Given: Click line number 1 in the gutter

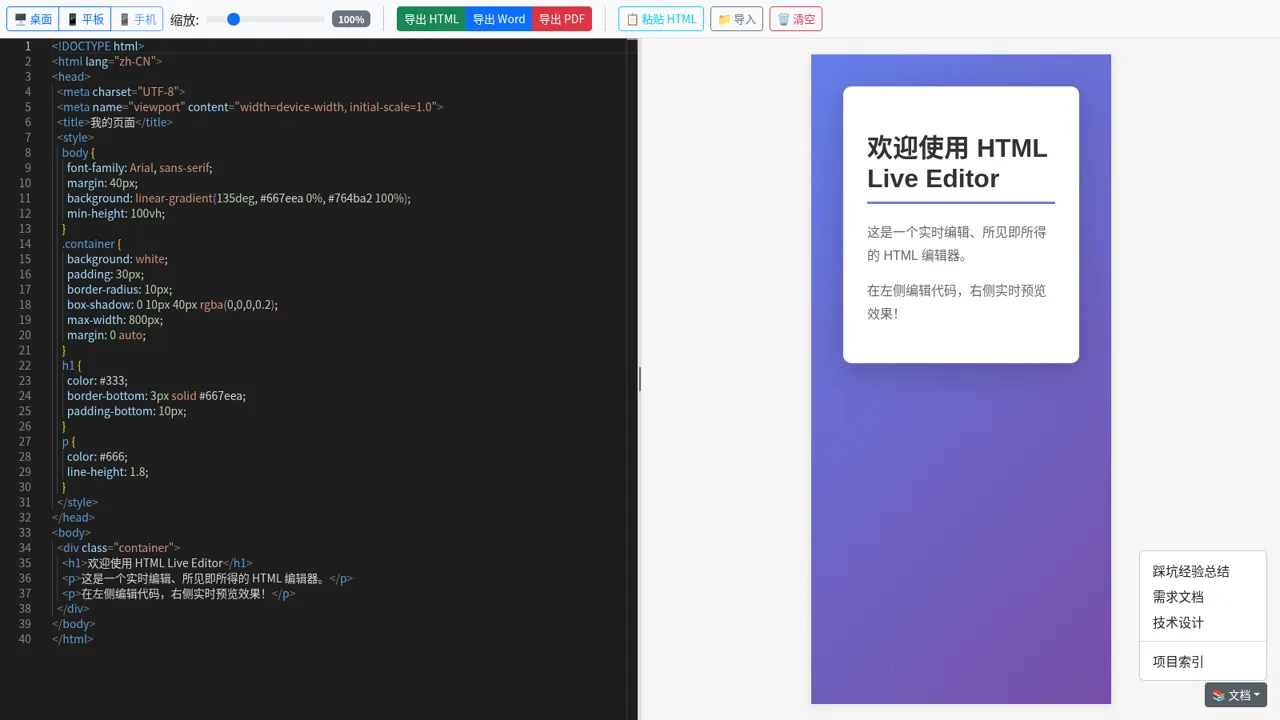Looking at the screenshot, I should coord(28,46).
